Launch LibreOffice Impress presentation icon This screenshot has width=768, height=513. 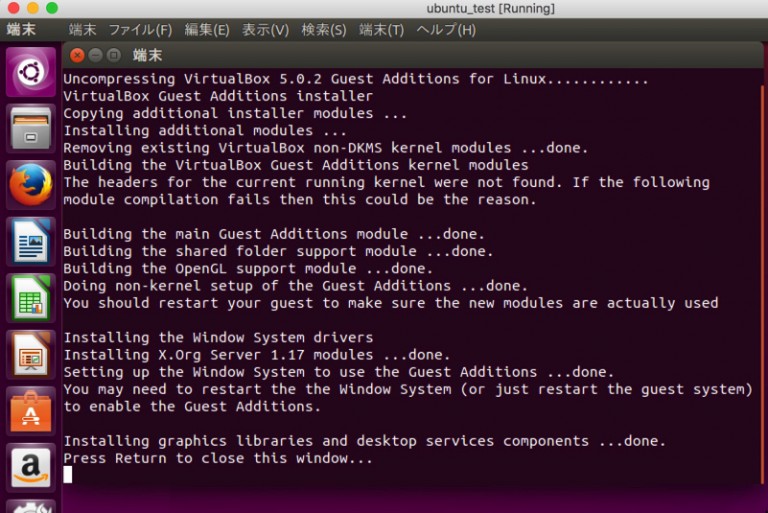pos(30,355)
